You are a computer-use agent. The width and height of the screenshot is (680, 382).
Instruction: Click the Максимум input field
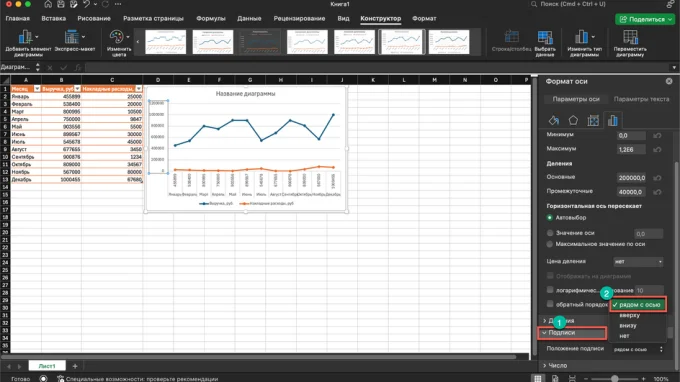pos(631,150)
